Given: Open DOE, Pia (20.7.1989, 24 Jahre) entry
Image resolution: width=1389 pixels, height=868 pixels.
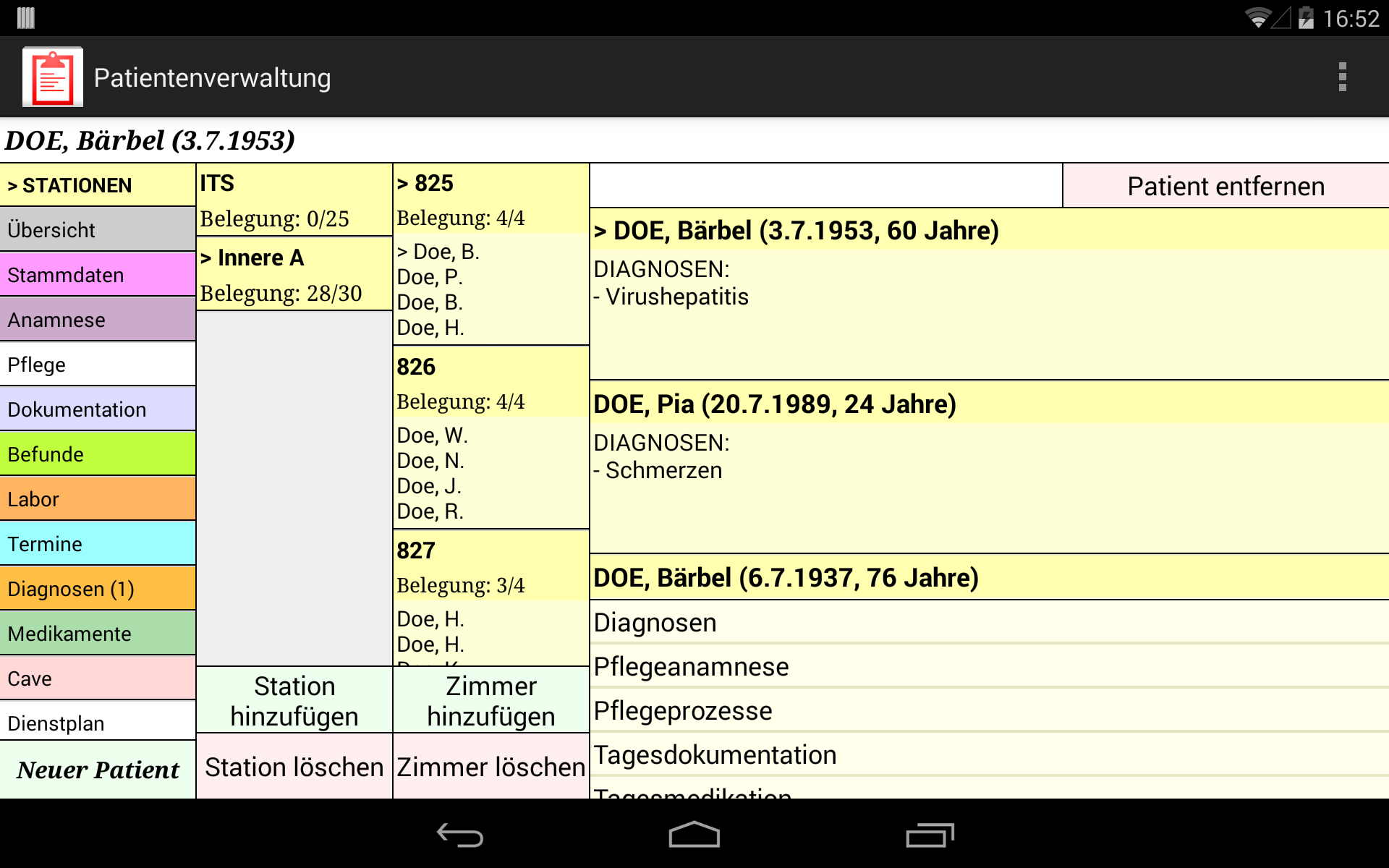Looking at the screenshot, I should [989, 404].
